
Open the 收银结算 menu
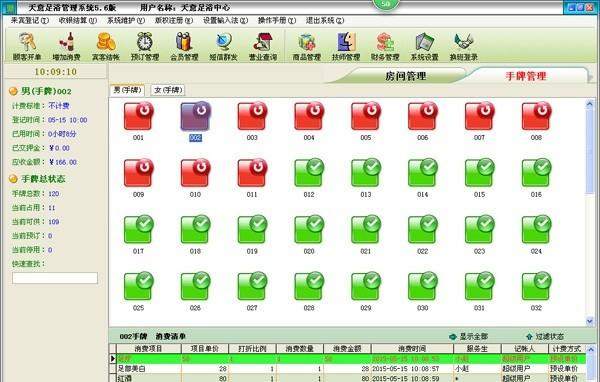[x=78, y=21]
